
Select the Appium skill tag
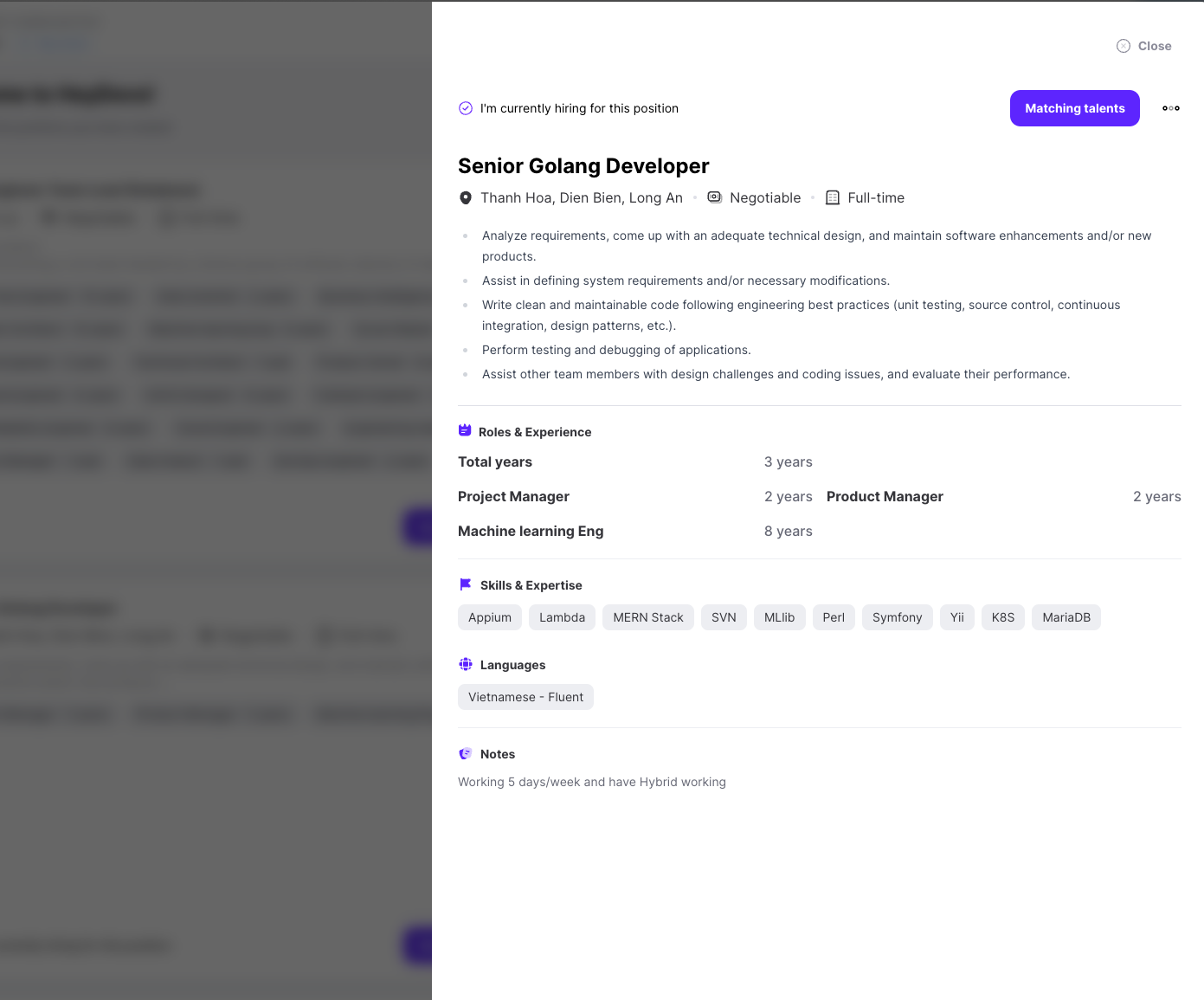(x=490, y=617)
